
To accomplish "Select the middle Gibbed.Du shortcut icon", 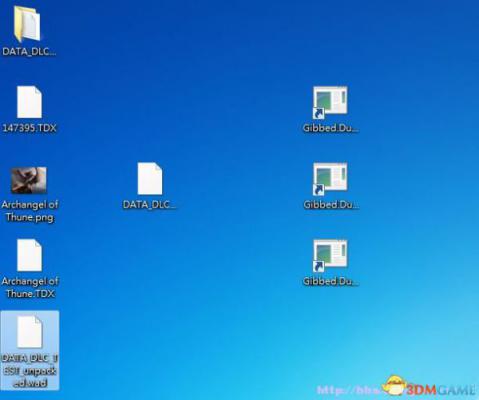I will coord(330,179).
